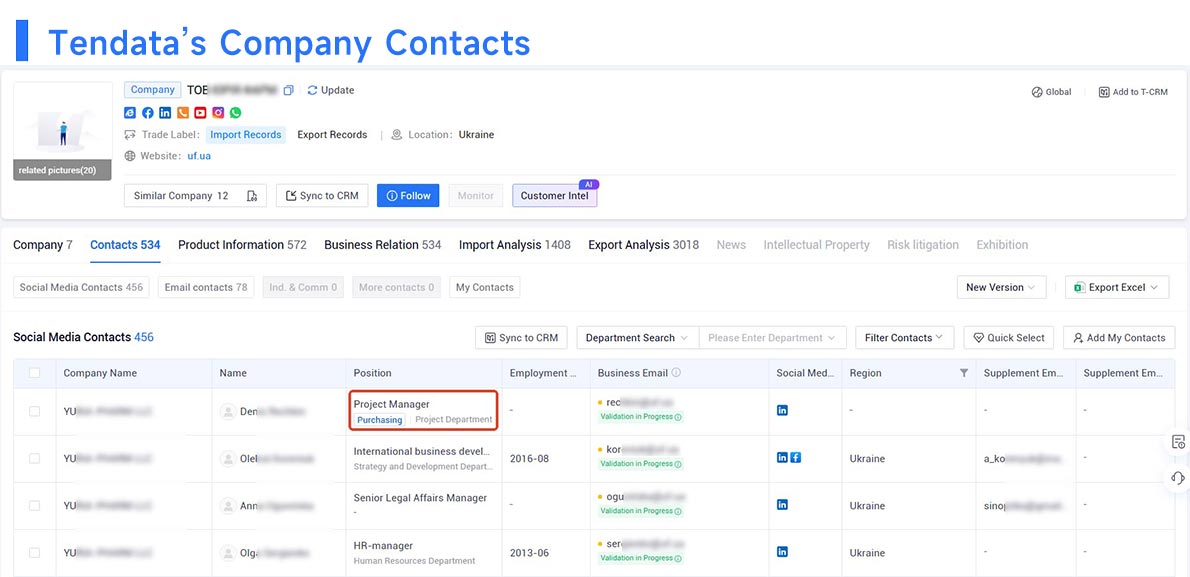
Task: Open the Filter Contacts dropdown
Action: point(904,338)
